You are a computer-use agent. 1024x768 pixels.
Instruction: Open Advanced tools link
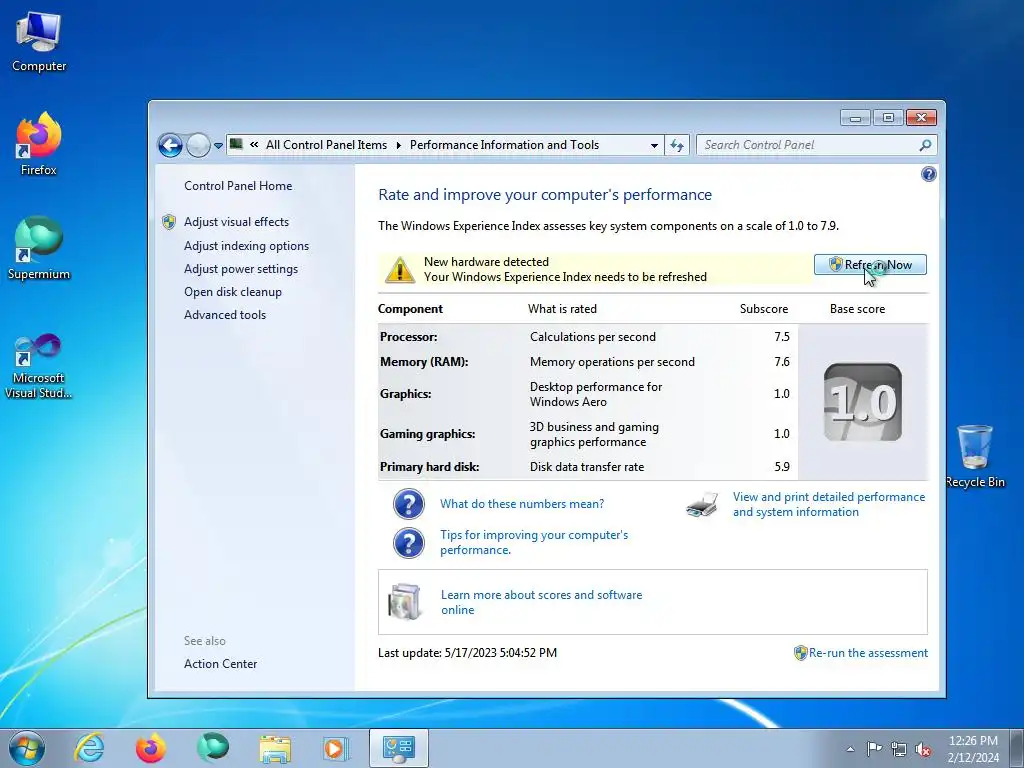(225, 315)
